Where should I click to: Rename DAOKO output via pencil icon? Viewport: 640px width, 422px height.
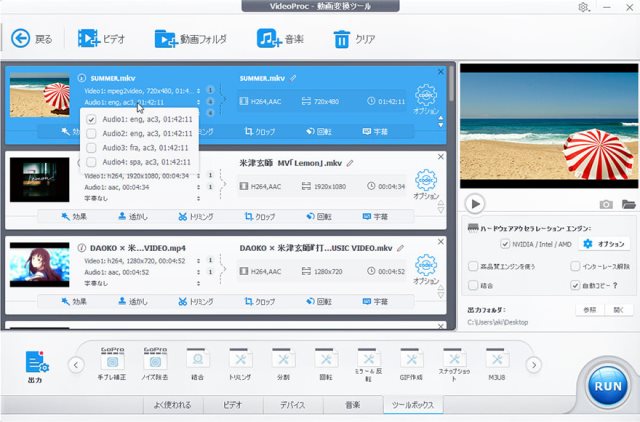tap(400, 248)
